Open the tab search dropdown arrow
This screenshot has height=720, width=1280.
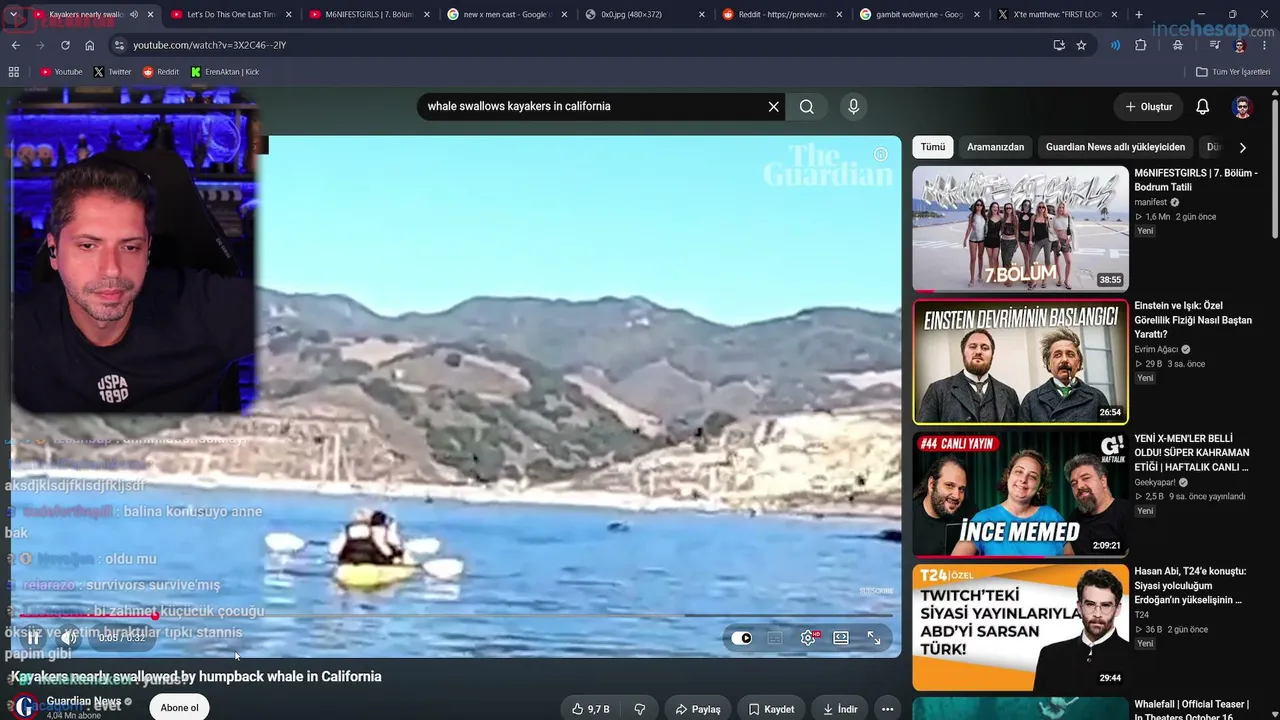click(12, 15)
